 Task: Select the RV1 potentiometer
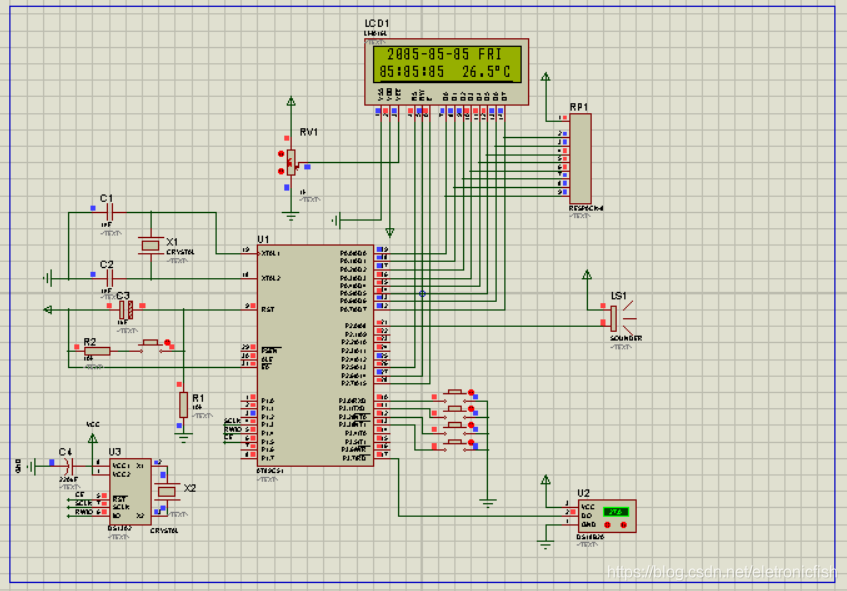[x=292, y=160]
